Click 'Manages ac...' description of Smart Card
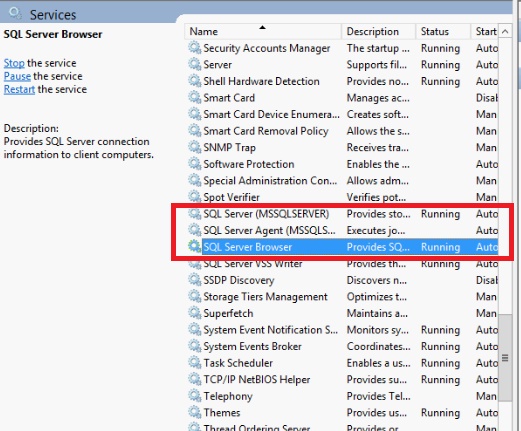521x431 pixels. 378,98
